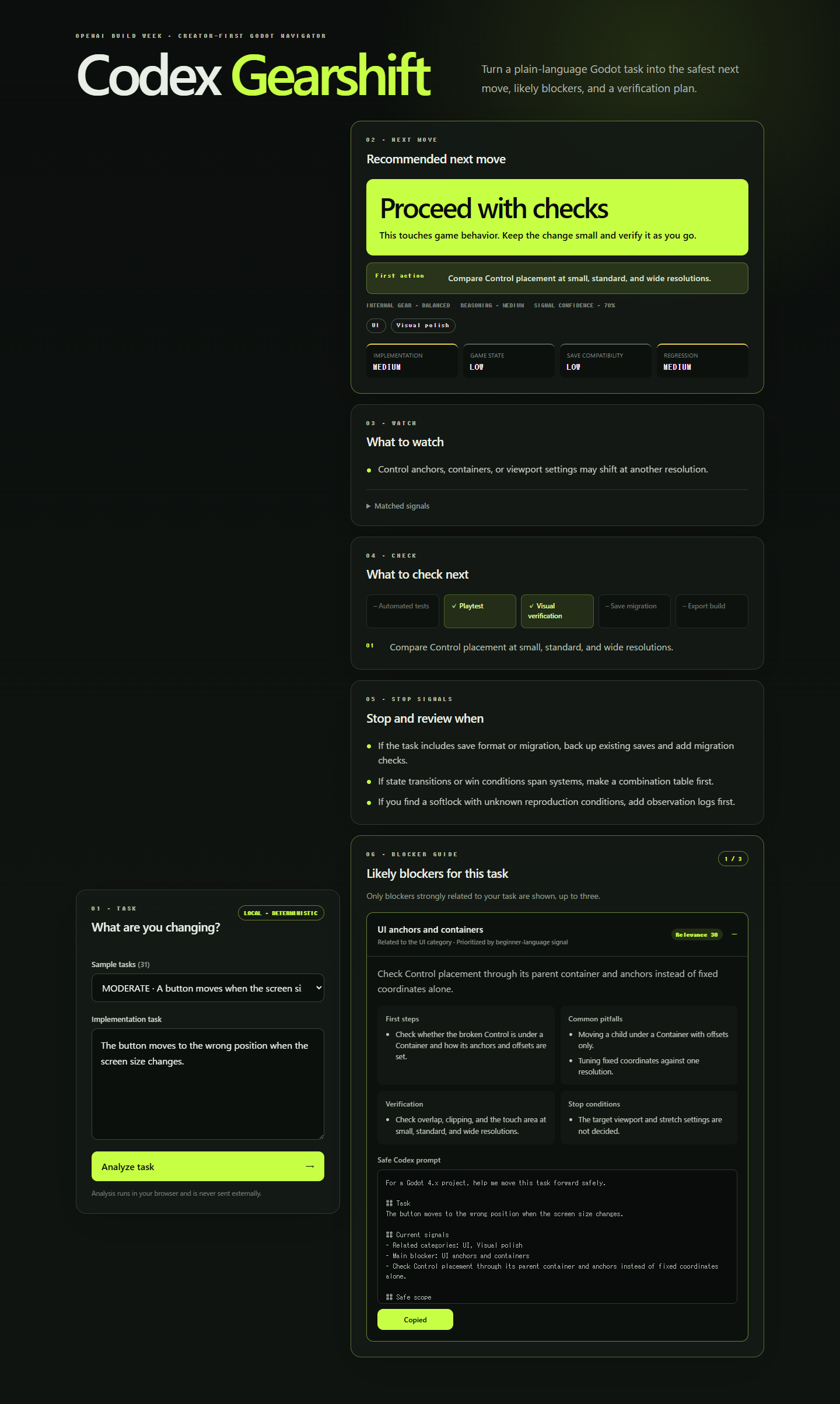The width and height of the screenshot is (840, 1404).
Task: Click the Stop conditions panel
Action: tap(649, 1118)
